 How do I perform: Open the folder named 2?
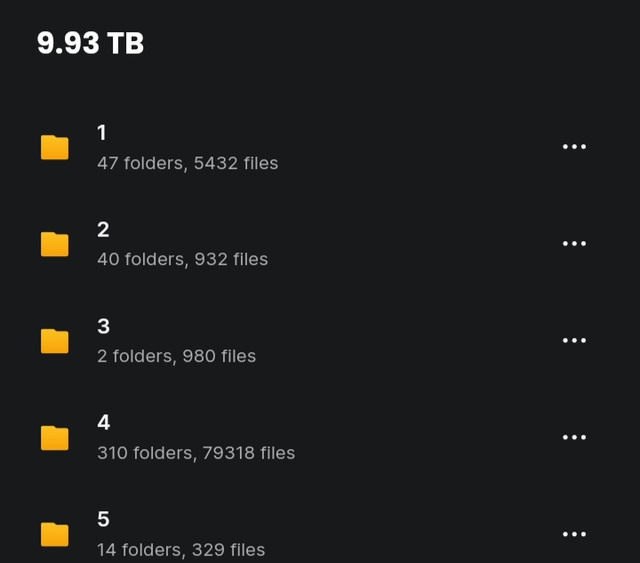click(x=103, y=230)
